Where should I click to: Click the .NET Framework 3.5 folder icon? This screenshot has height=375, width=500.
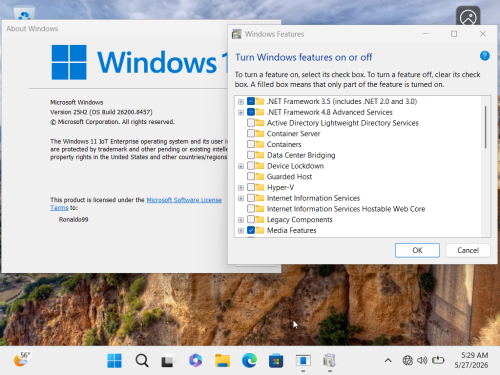(260, 101)
